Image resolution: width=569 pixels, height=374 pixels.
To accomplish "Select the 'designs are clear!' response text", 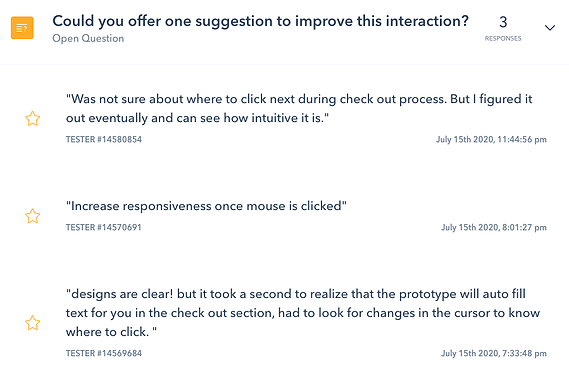I will 303,313.
